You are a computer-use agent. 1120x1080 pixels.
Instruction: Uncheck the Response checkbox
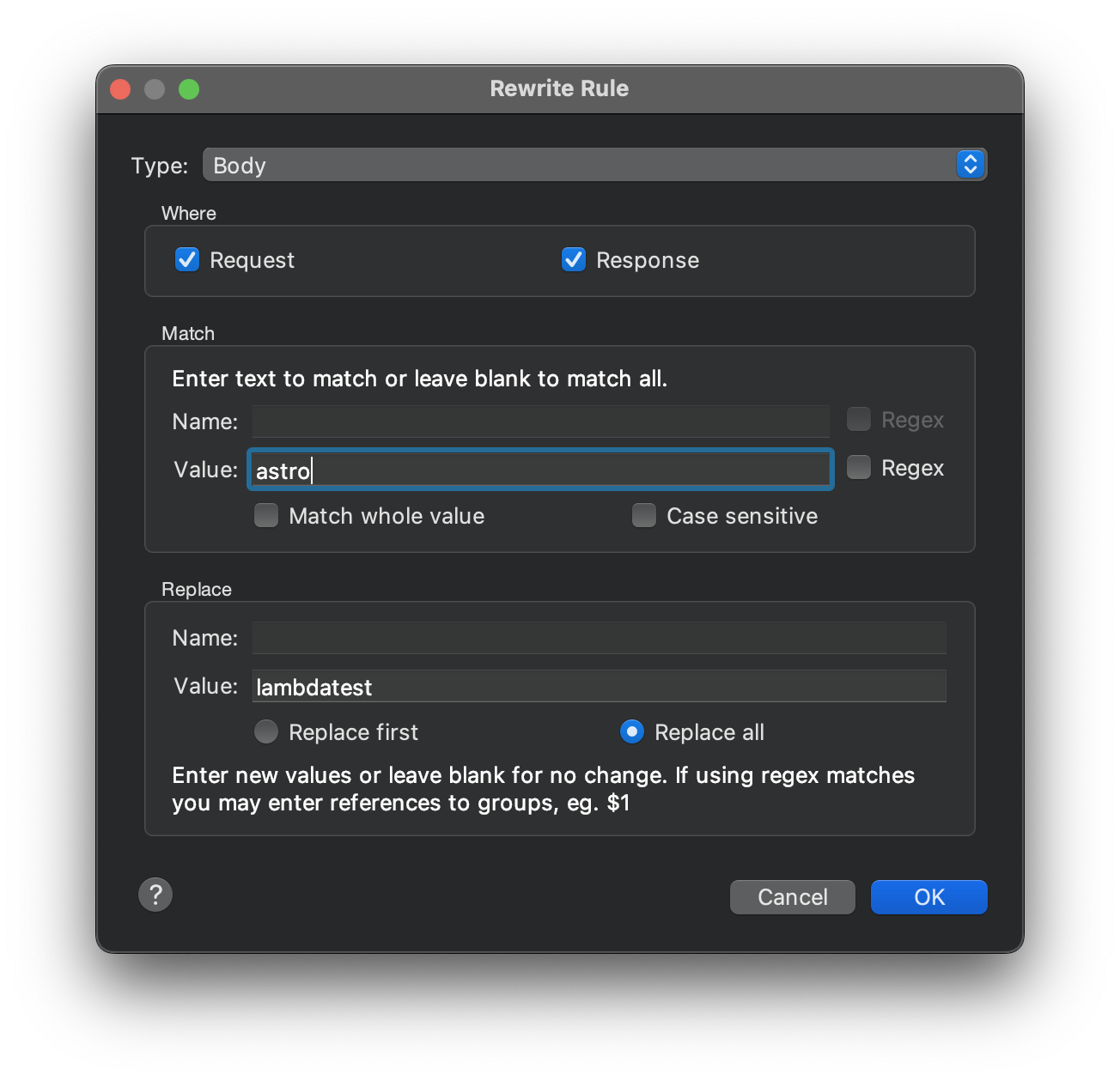574,260
